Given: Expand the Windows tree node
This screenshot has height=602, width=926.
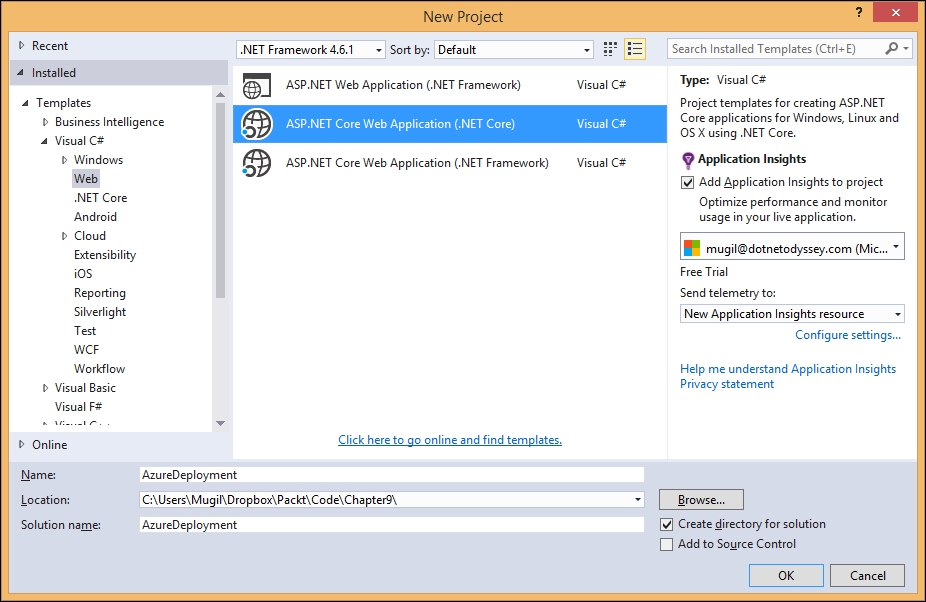Looking at the screenshot, I should coord(64,160).
